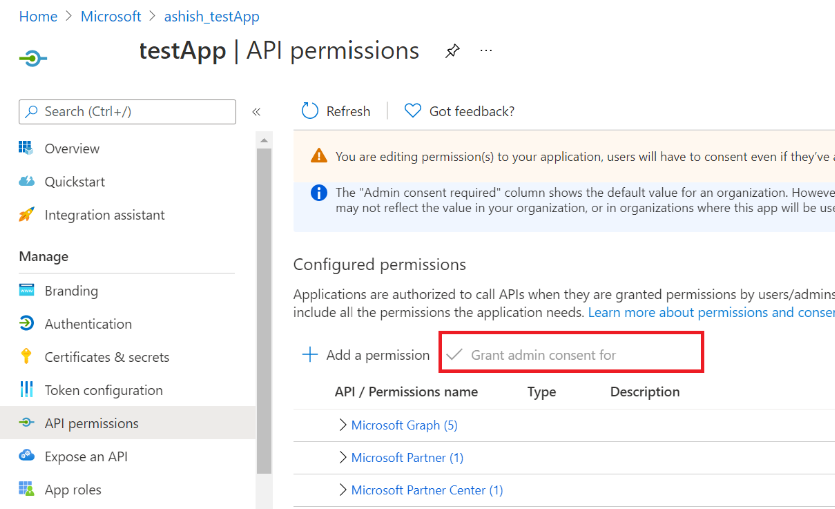Viewport: 835px width, 509px height.
Task: Sort by API / Permissions name column header
Action: (406, 391)
